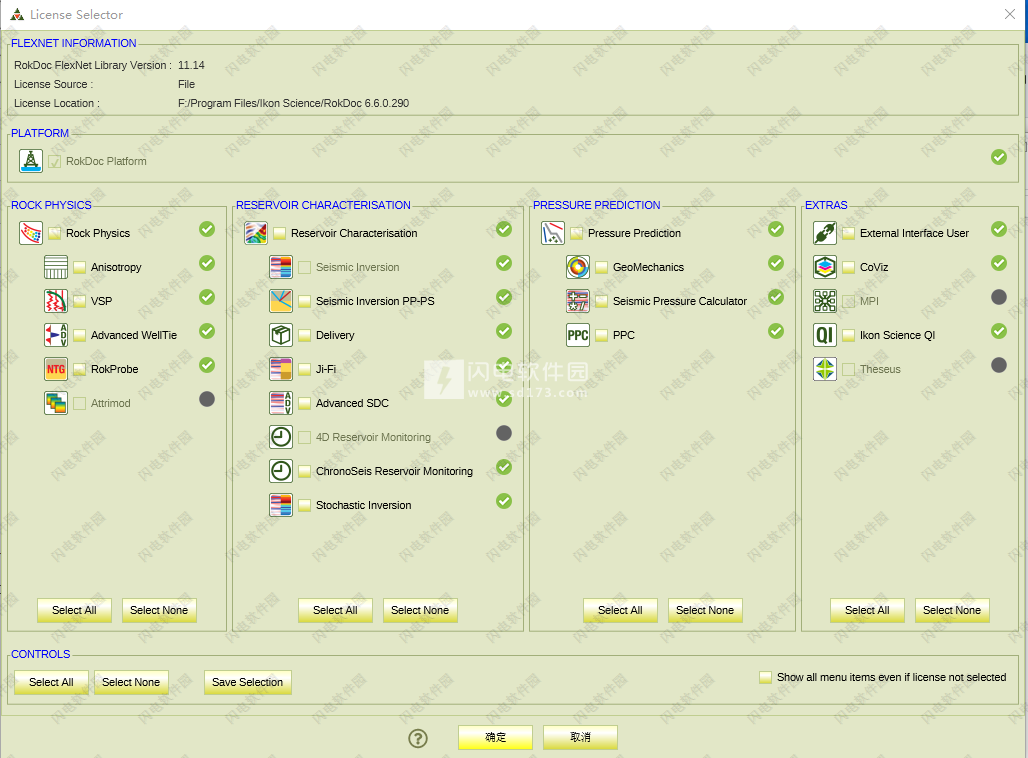Click the Ji-Fi module icon
The height and width of the screenshot is (758, 1028).
[281, 369]
